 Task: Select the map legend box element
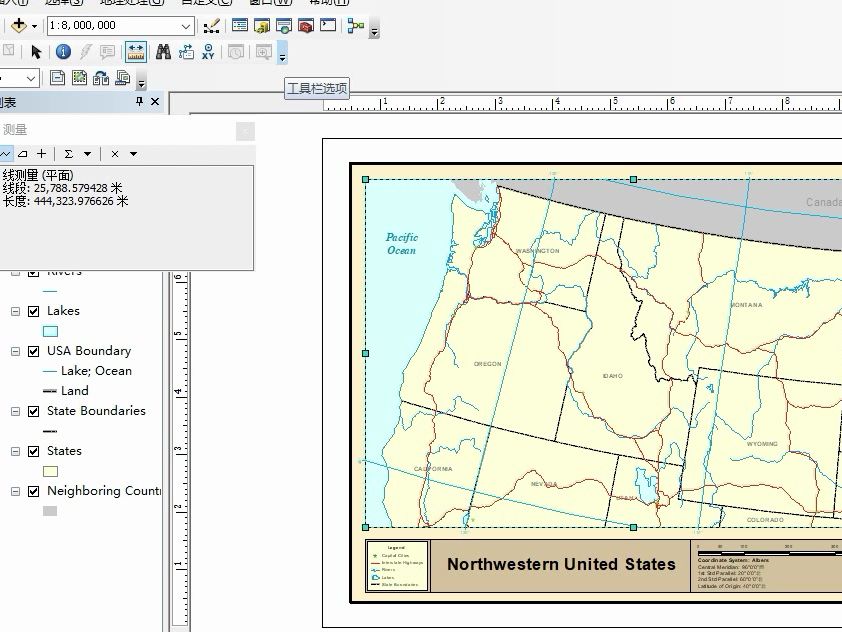[397, 566]
